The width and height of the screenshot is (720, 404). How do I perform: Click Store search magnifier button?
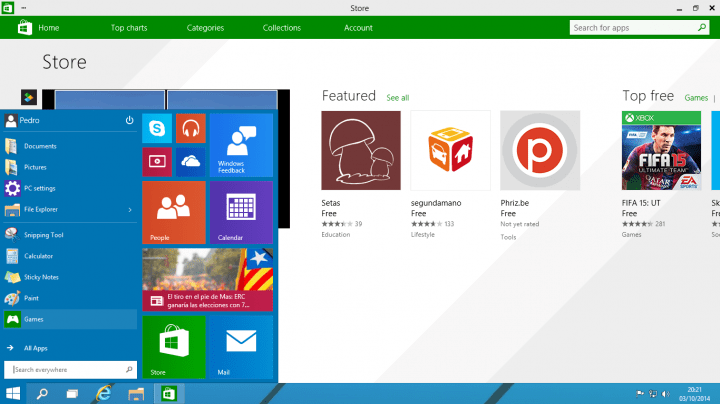click(x=702, y=28)
